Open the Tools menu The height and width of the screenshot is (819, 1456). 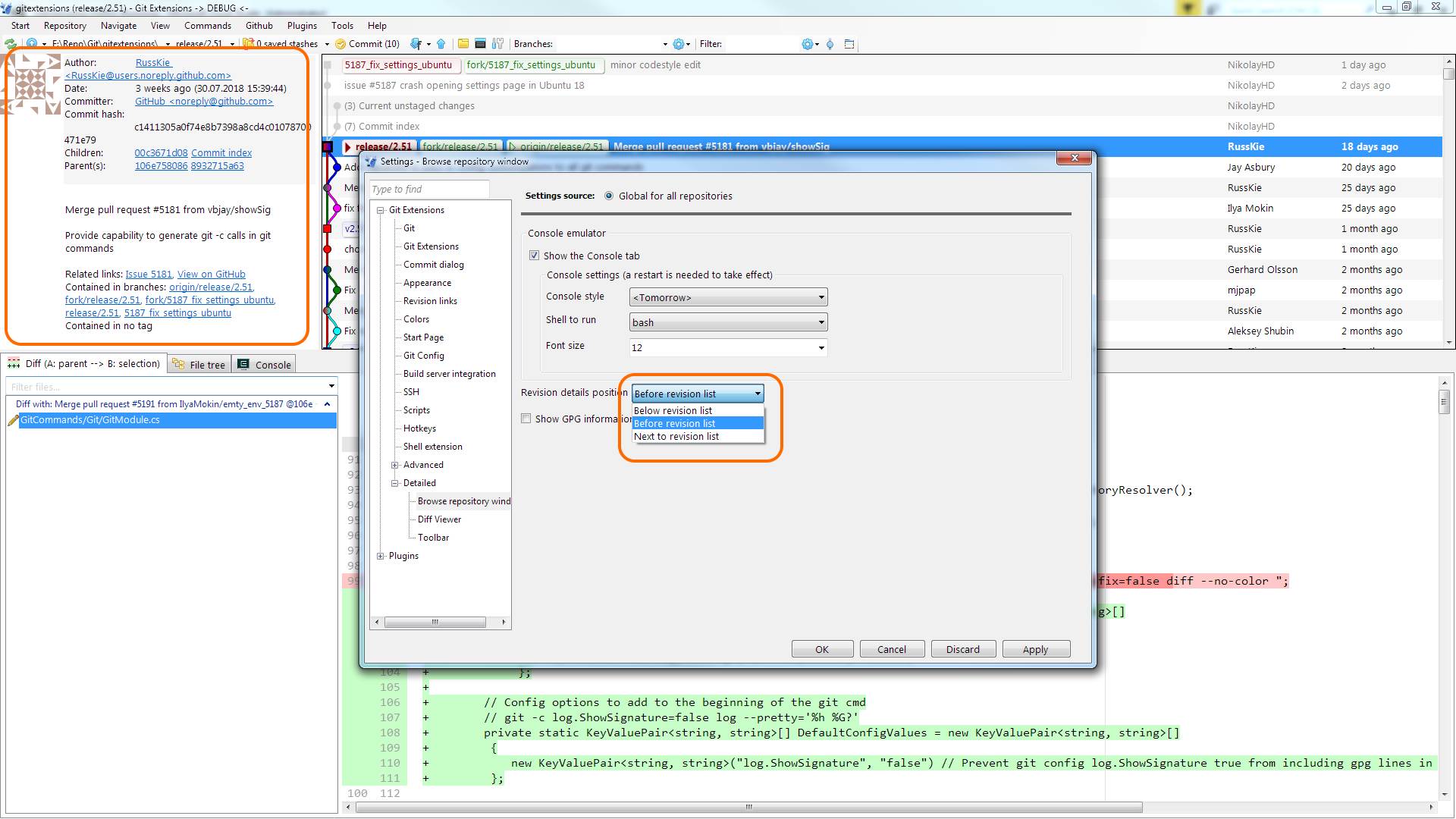pyautogui.click(x=342, y=25)
